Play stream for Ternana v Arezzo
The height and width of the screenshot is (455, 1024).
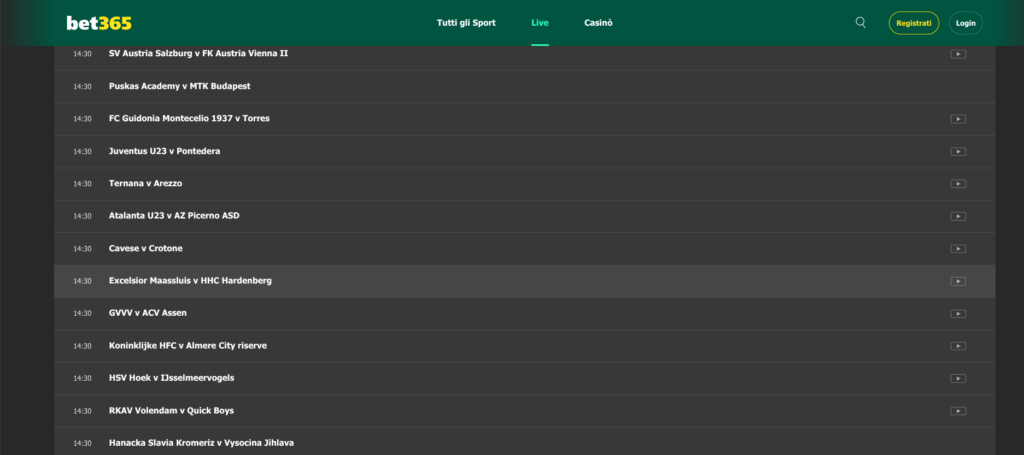click(x=958, y=183)
